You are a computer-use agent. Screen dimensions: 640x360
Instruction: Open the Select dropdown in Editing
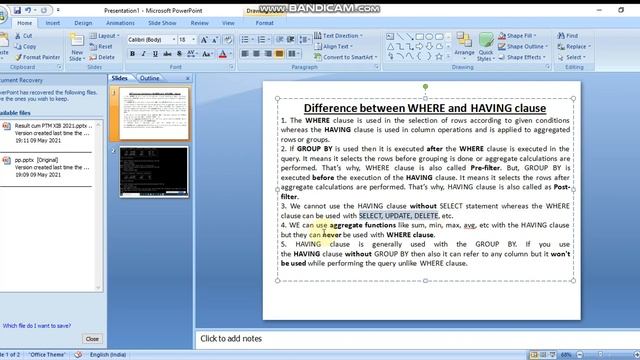point(572,57)
